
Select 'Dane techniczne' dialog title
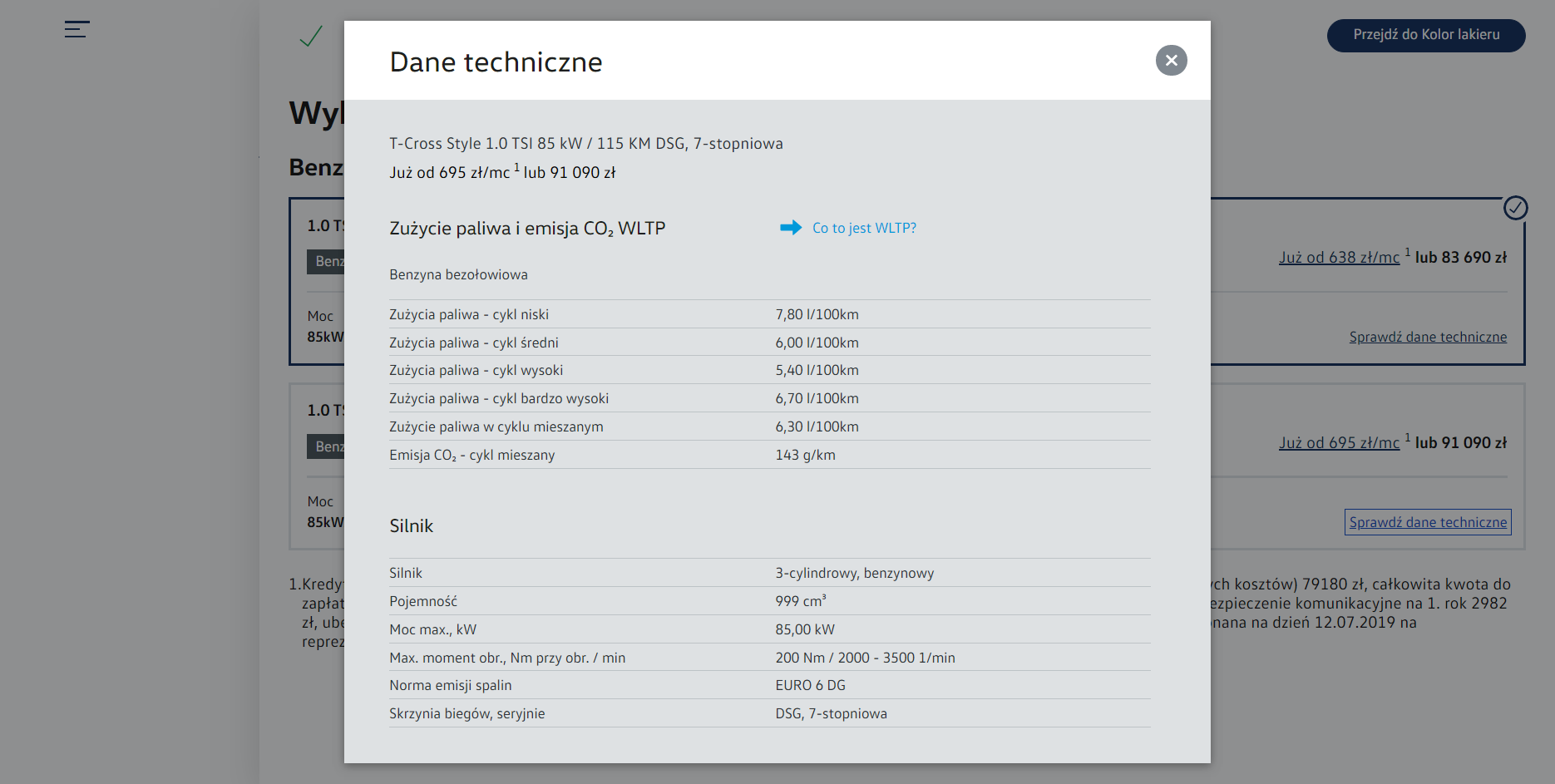pyautogui.click(x=496, y=62)
